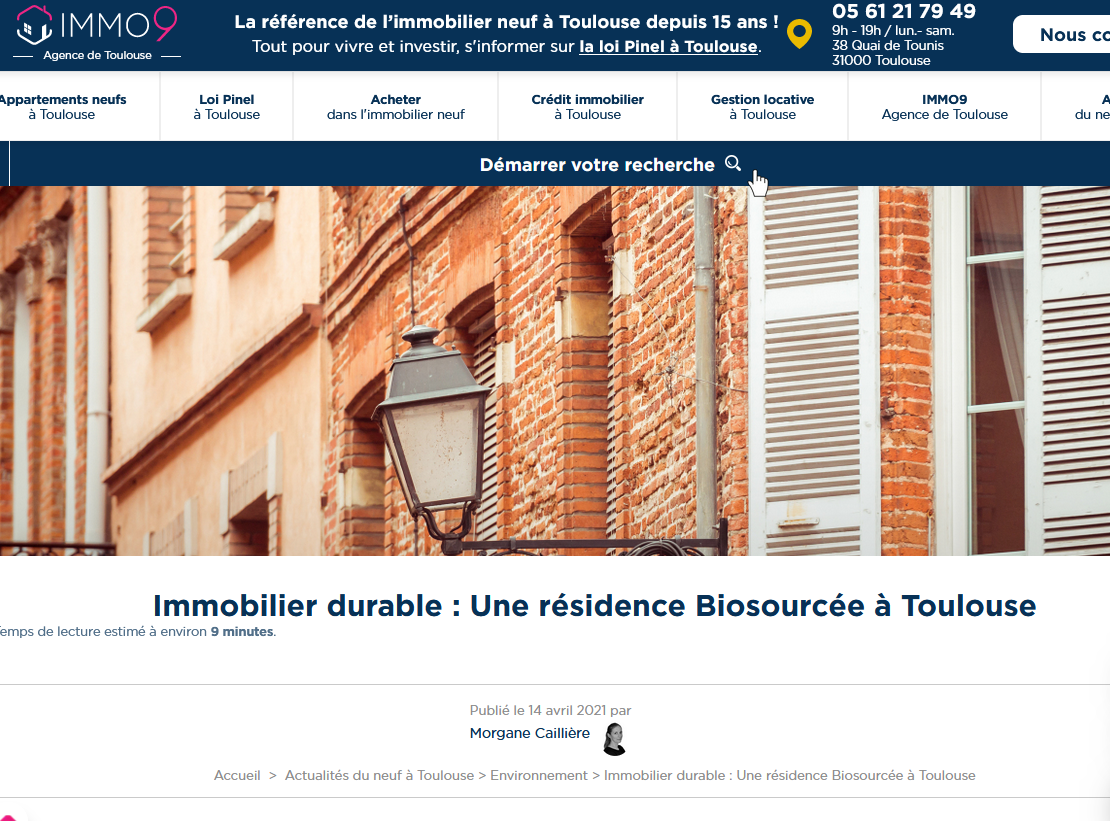Click the postal line "31000 Toulouse"
Viewport: 1110px width, 821px height.
point(881,60)
